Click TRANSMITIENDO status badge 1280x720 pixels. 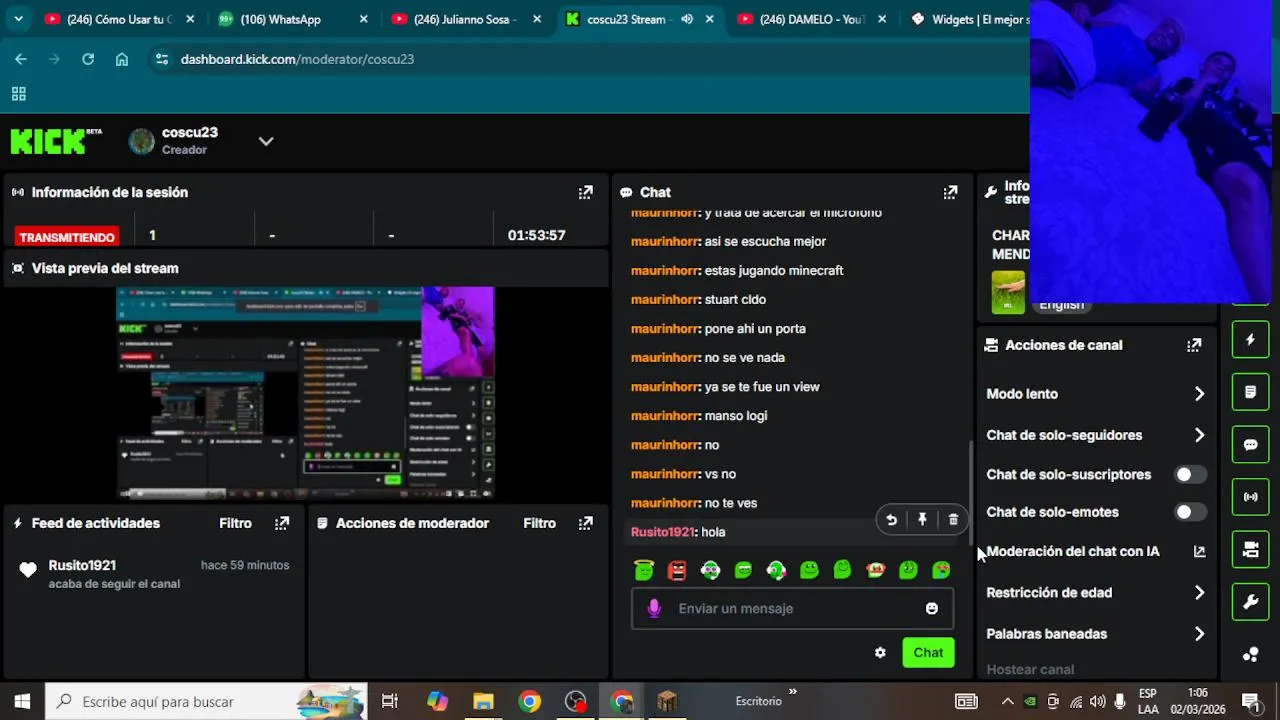pos(67,237)
